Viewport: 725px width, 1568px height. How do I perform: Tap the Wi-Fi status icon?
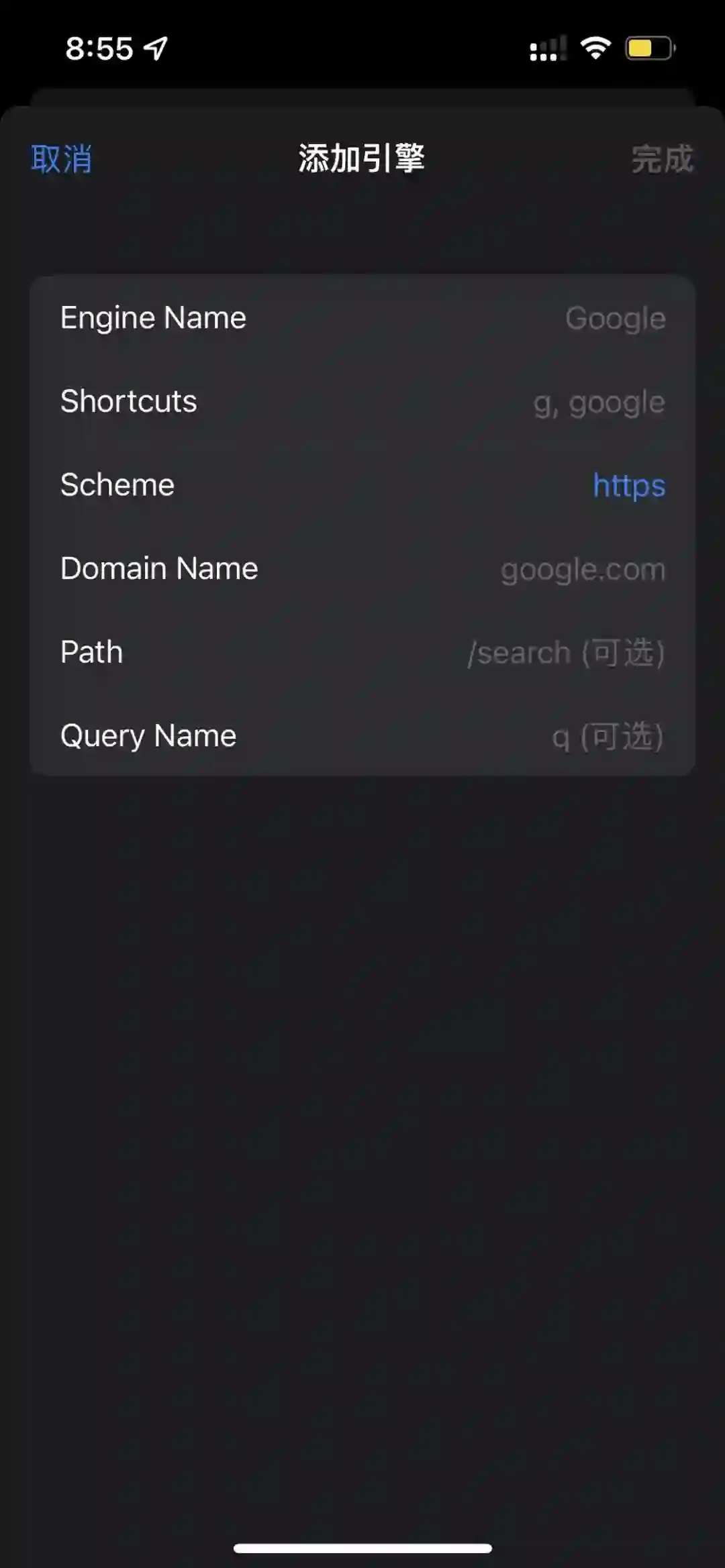pyautogui.click(x=595, y=48)
